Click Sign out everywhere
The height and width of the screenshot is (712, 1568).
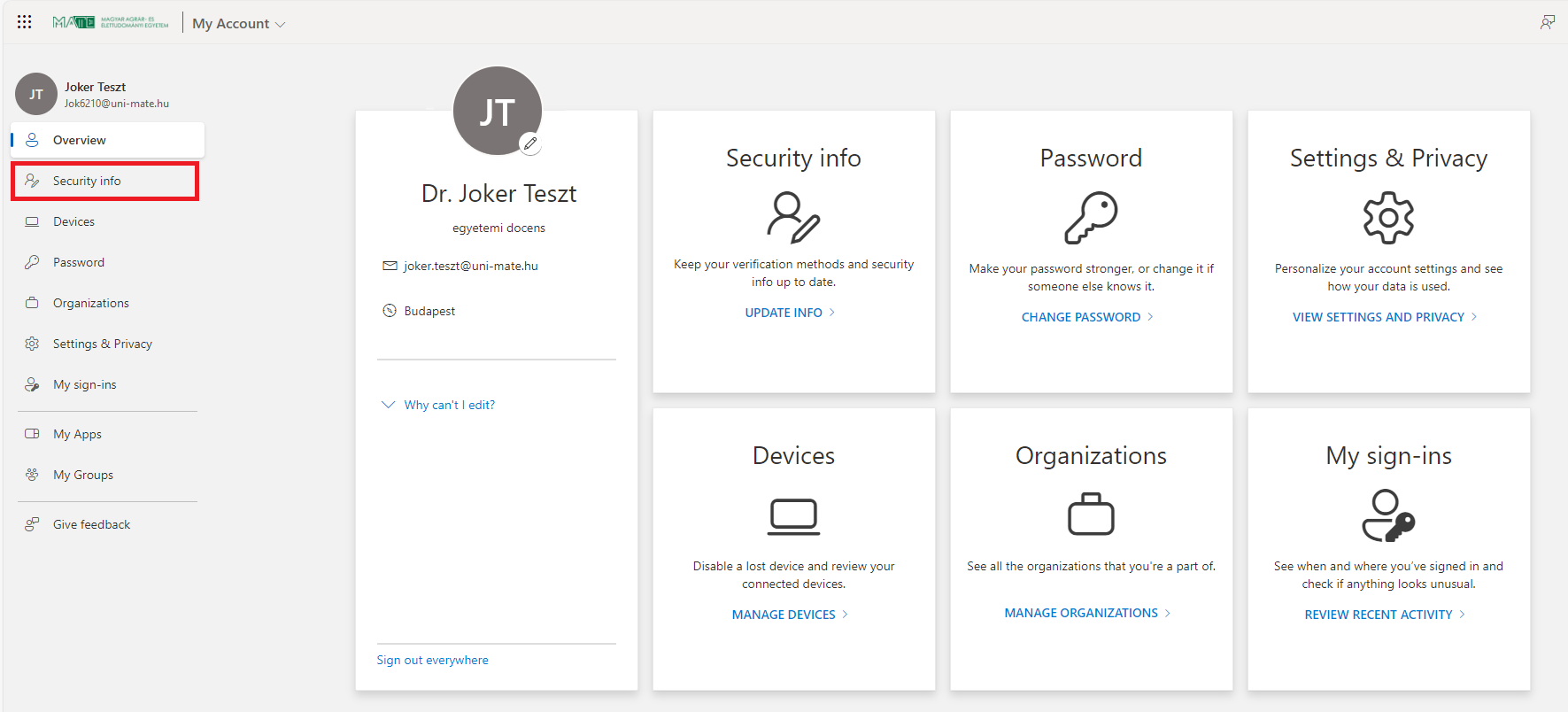(432, 660)
